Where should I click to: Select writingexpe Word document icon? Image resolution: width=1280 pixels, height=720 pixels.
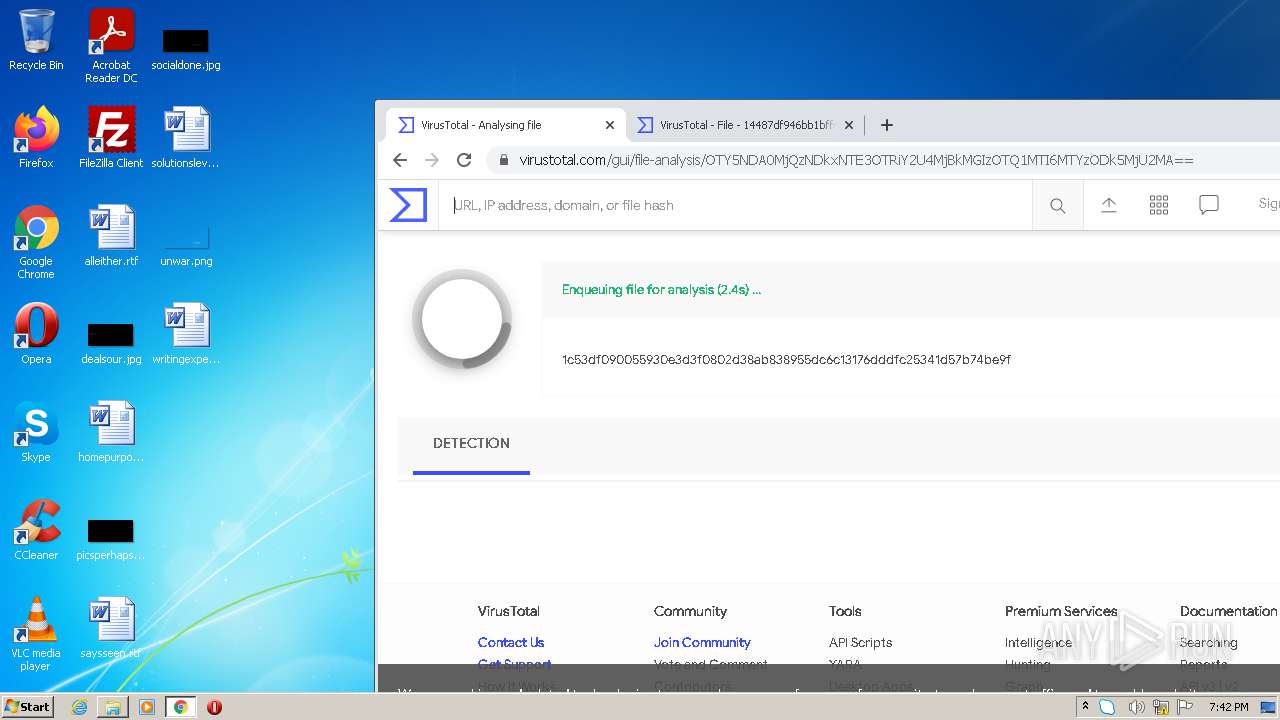186,334
